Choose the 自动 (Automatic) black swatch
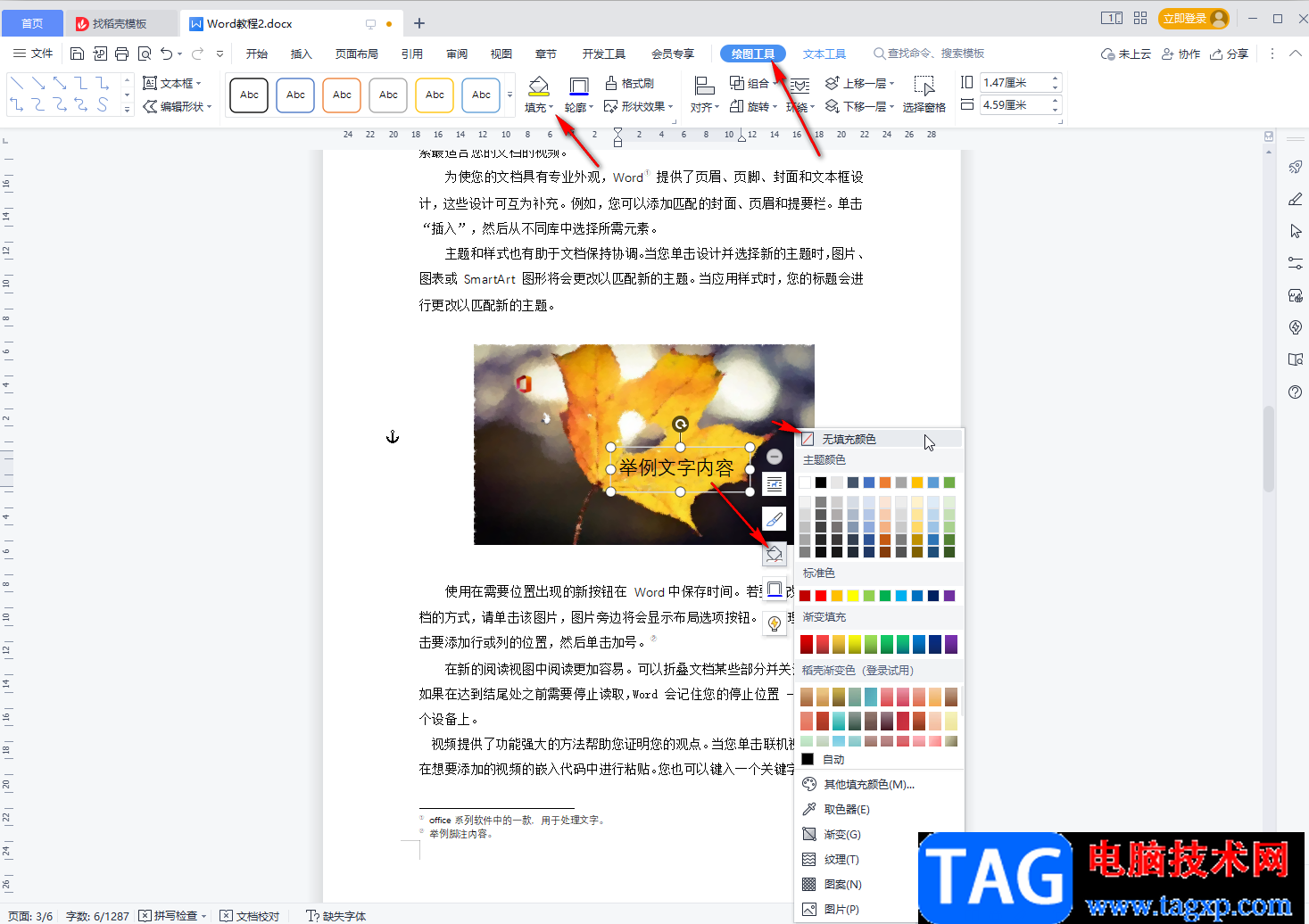The image size is (1309, 924). (x=808, y=759)
